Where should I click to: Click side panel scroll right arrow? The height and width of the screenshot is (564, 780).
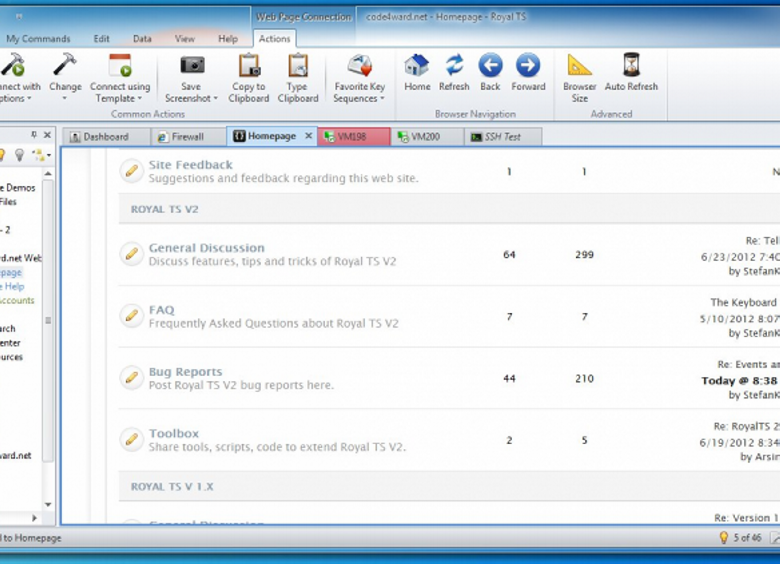(x=34, y=518)
